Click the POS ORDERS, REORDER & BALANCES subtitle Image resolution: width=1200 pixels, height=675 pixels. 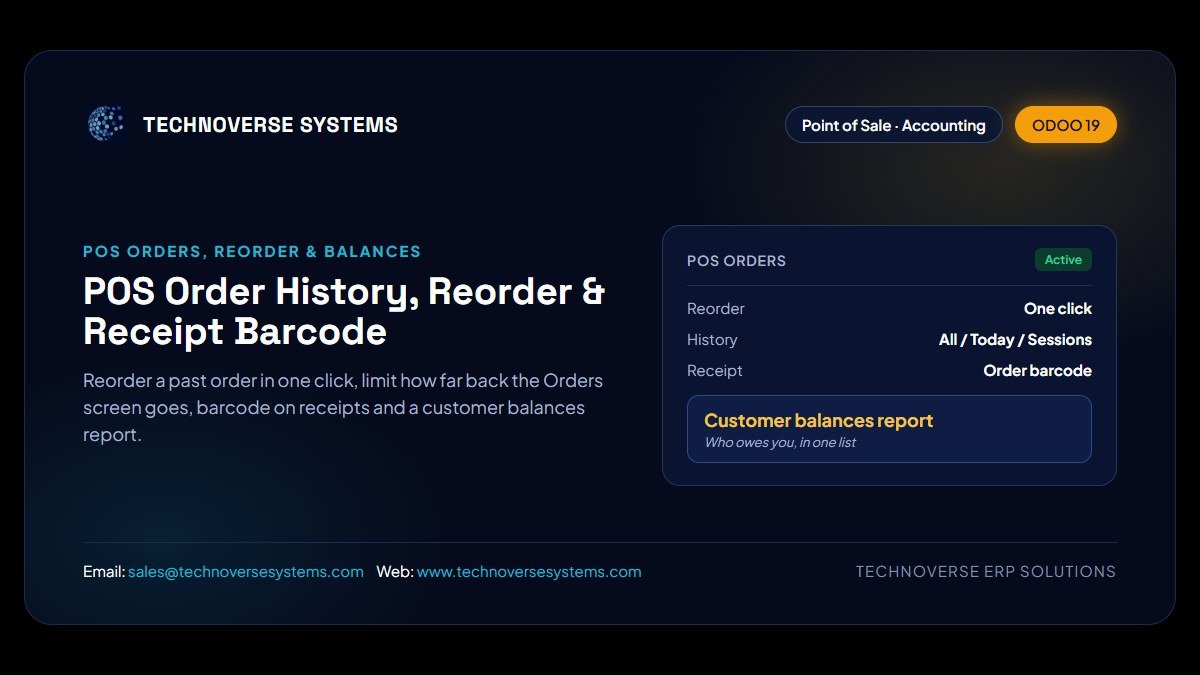click(x=252, y=252)
